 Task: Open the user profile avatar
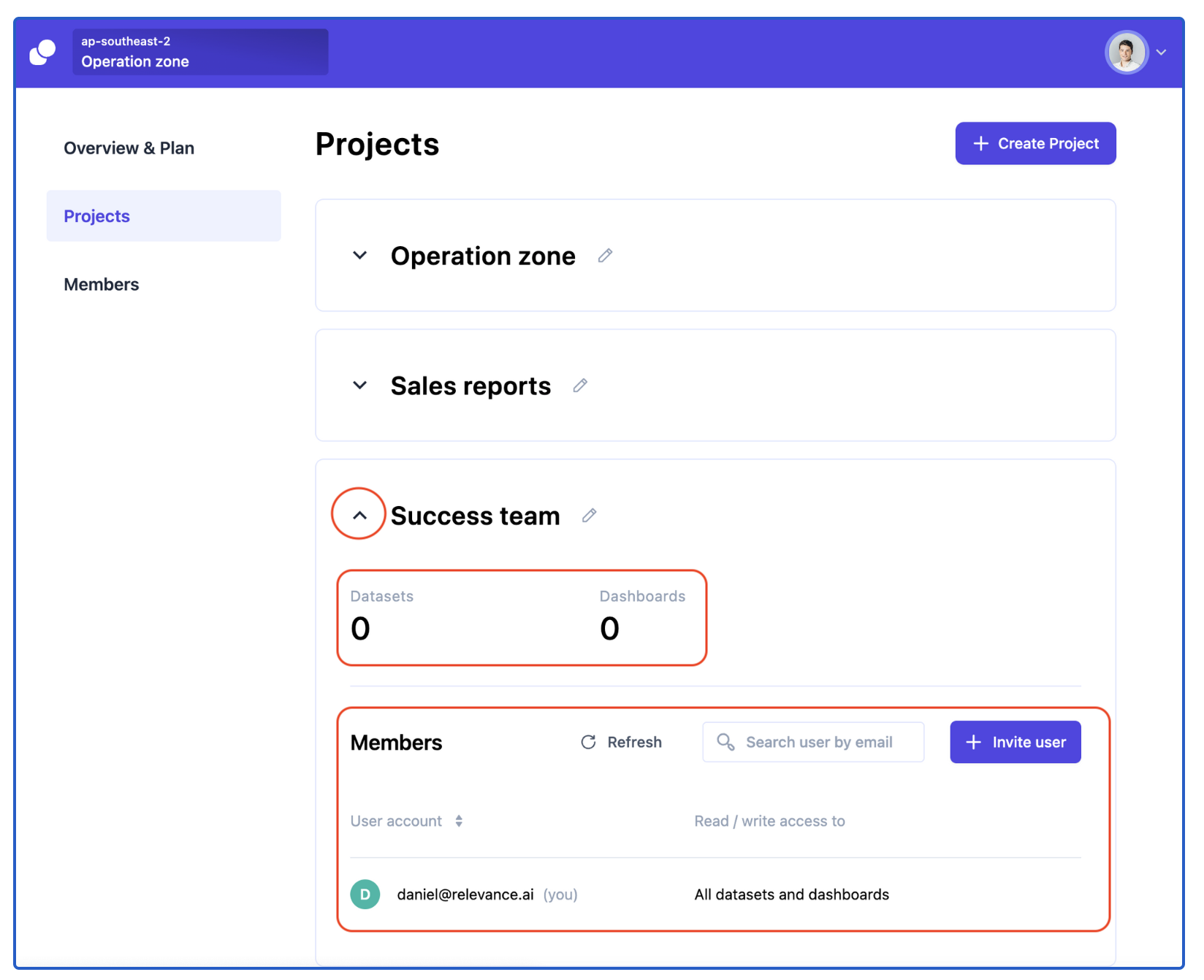(1127, 53)
